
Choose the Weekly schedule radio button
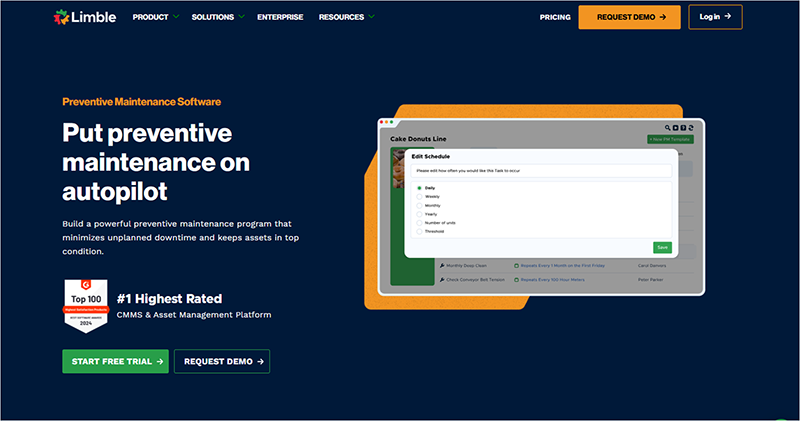click(x=418, y=197)
